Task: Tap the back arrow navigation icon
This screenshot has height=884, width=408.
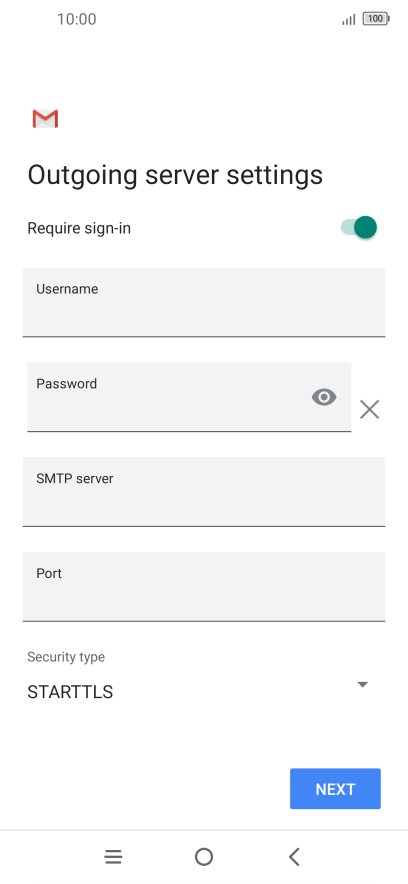Action: 294,857
